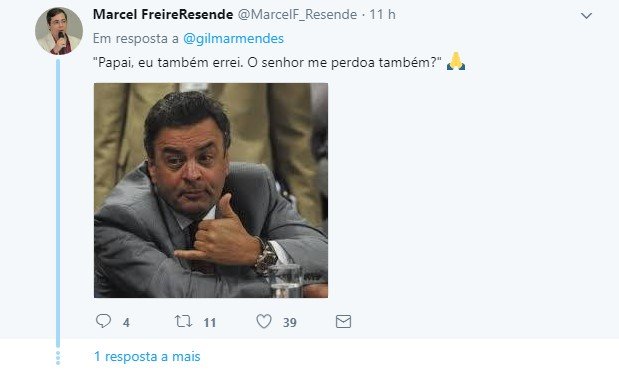Viewport: 619px width, 375px height.
Task: Open Marcel FreireResende's profile avatar
Action: pyautogui.click(x=59, y=31)
